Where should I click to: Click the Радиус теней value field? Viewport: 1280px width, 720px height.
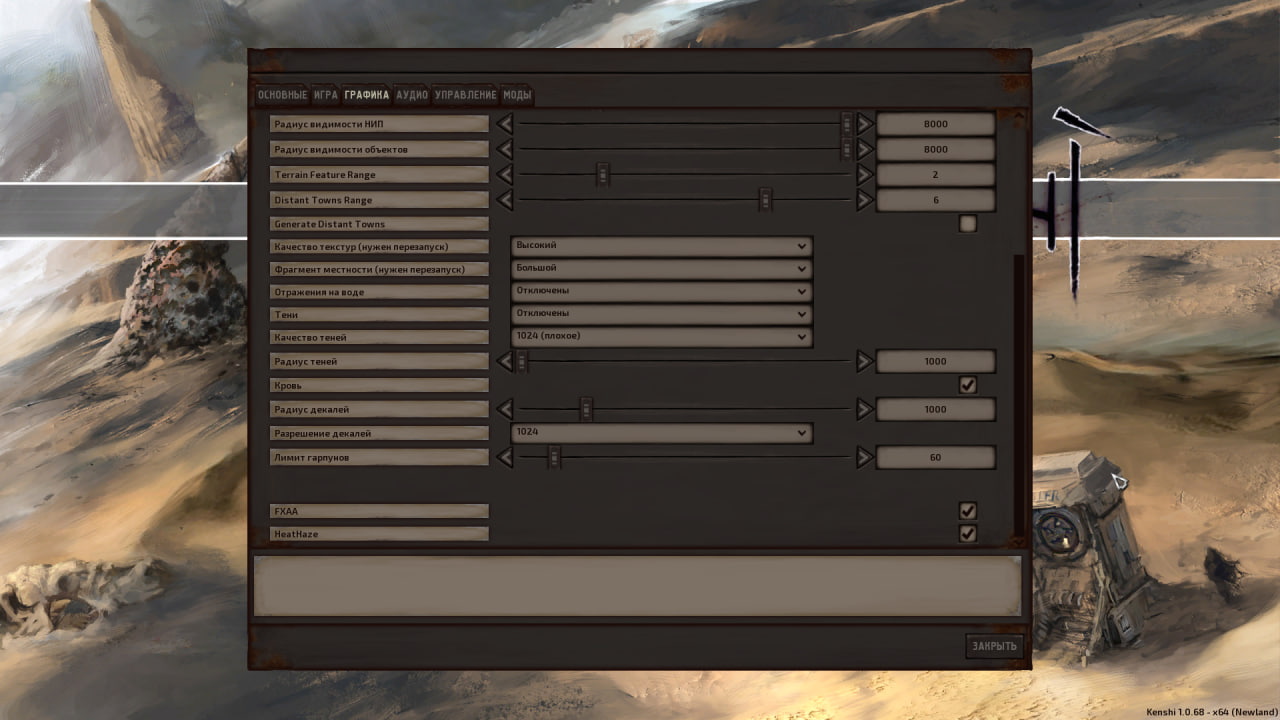pos(935,361)
